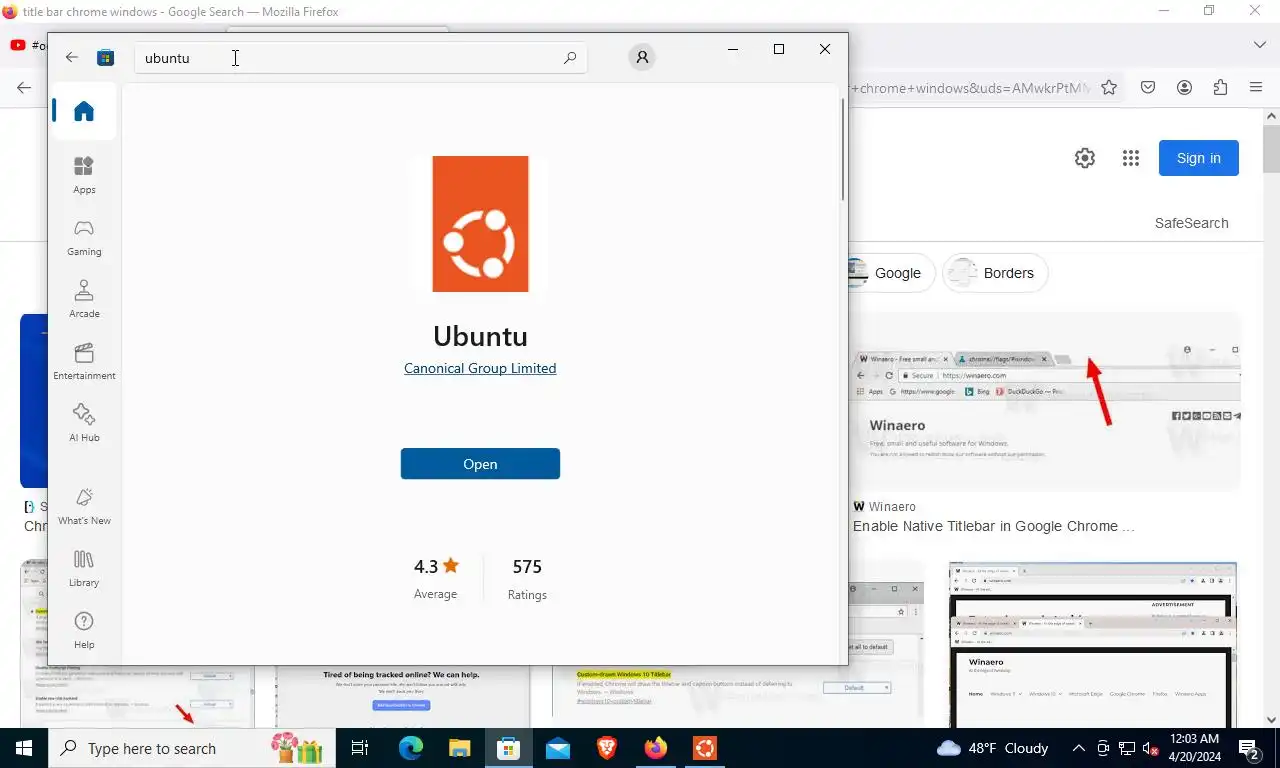Open the Entertainment section in Store sidebar
The width and height of the screenshot is (1280, 768).
pos(84,361)
